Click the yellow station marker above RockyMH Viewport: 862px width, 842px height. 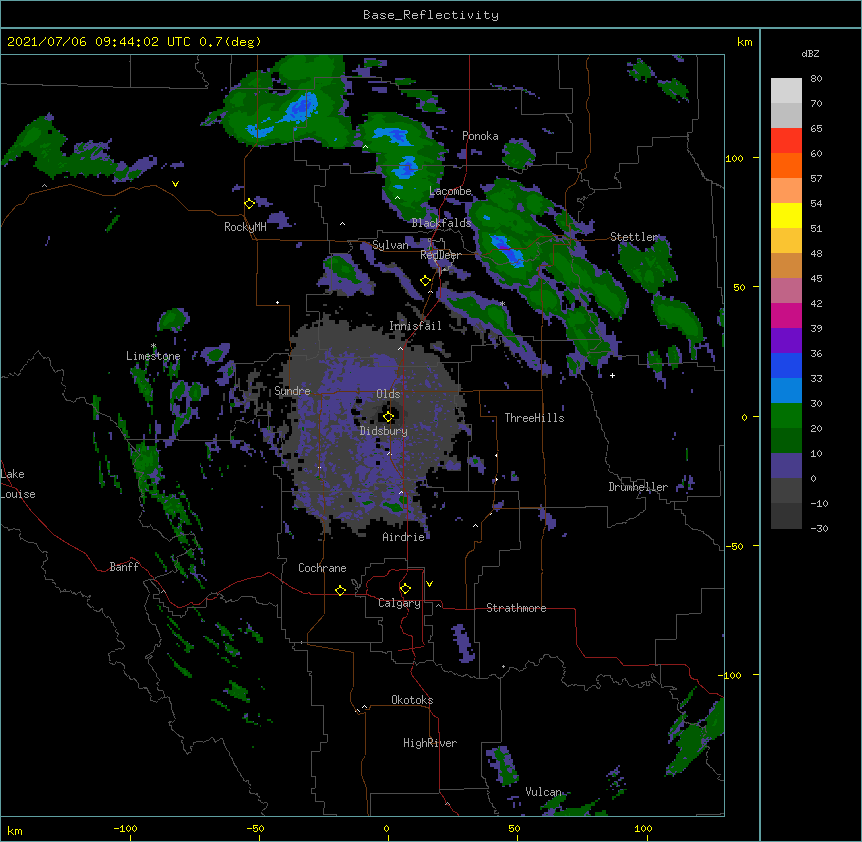click(x=250, y=204)
